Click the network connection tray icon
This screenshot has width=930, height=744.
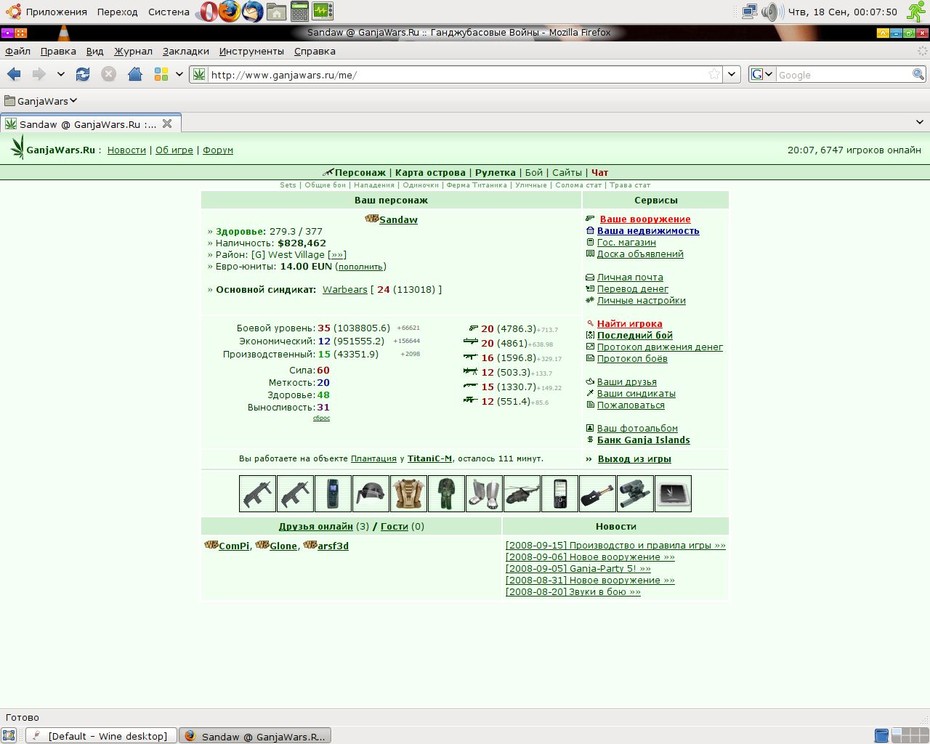coord(750,11)
